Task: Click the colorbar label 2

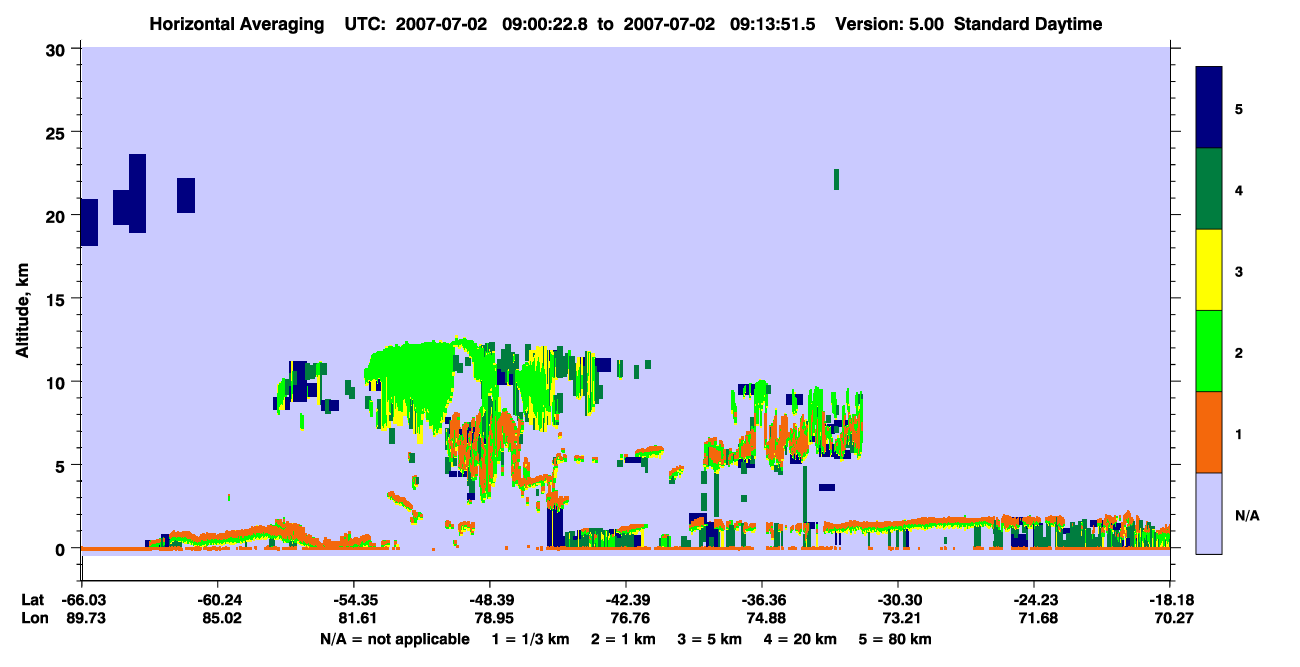Action: click(1239, 352)
